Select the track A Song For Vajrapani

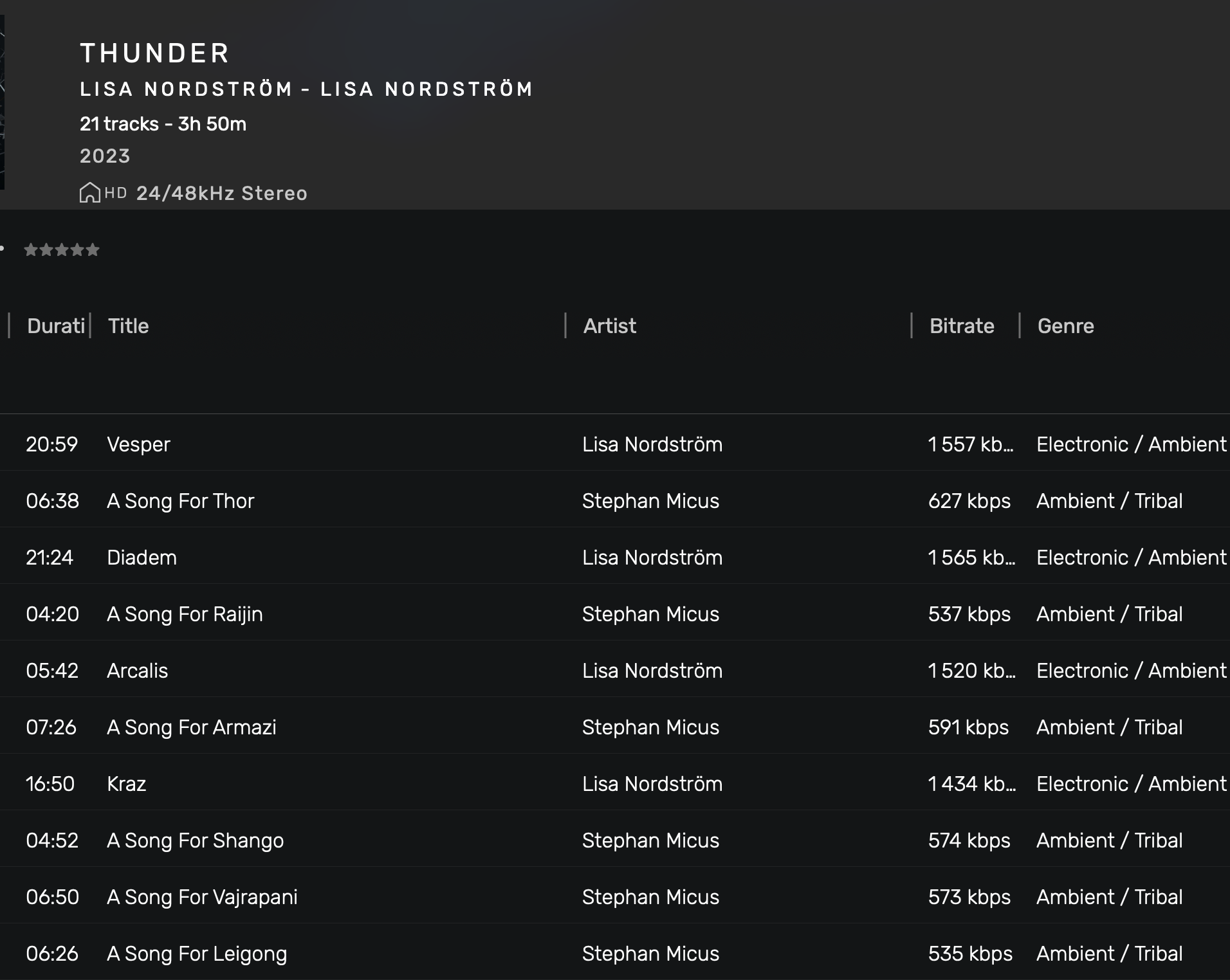pyautogui.click(x=202, y=897)
